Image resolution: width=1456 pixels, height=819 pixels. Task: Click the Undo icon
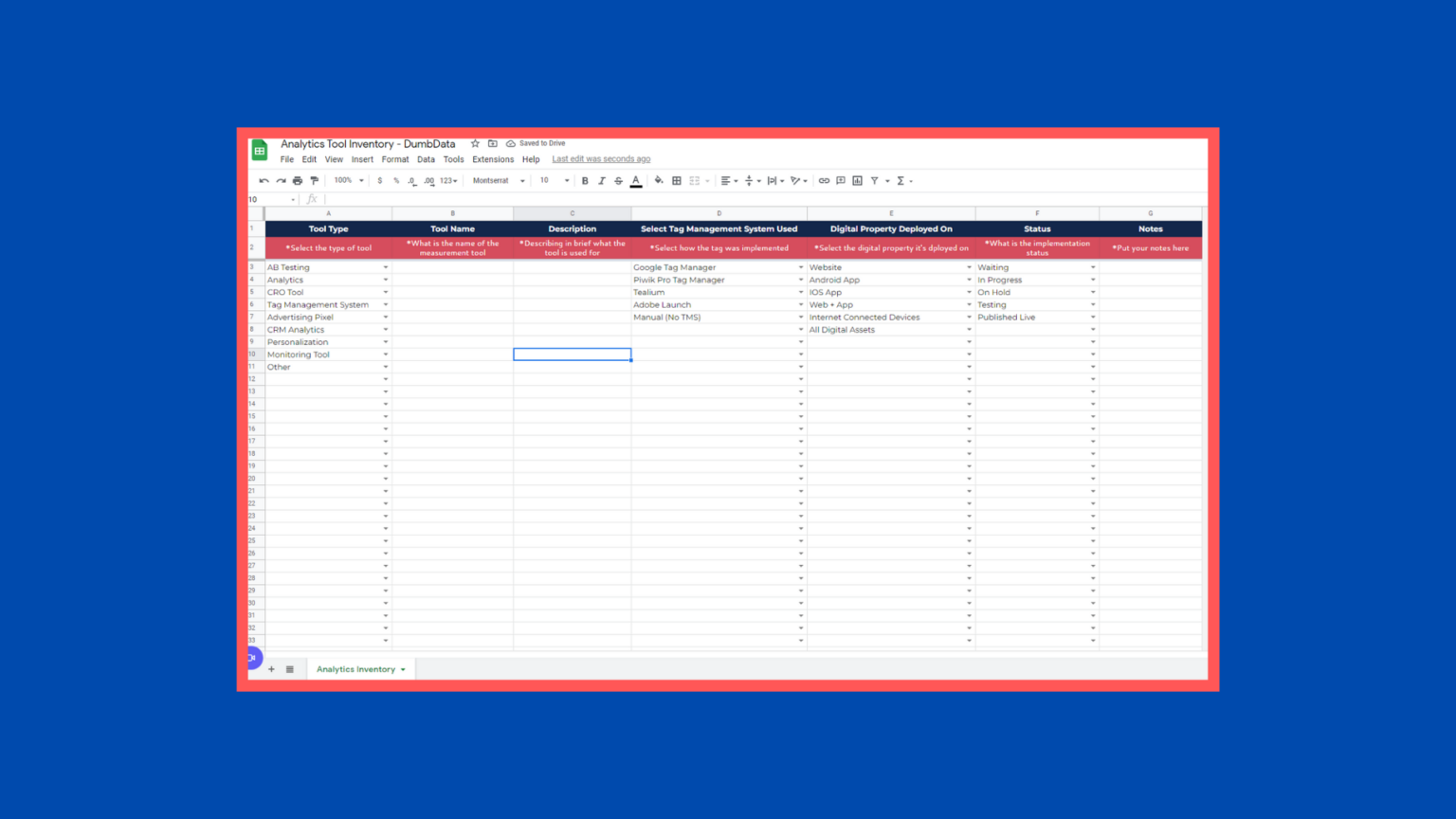[x=264, y=180]
